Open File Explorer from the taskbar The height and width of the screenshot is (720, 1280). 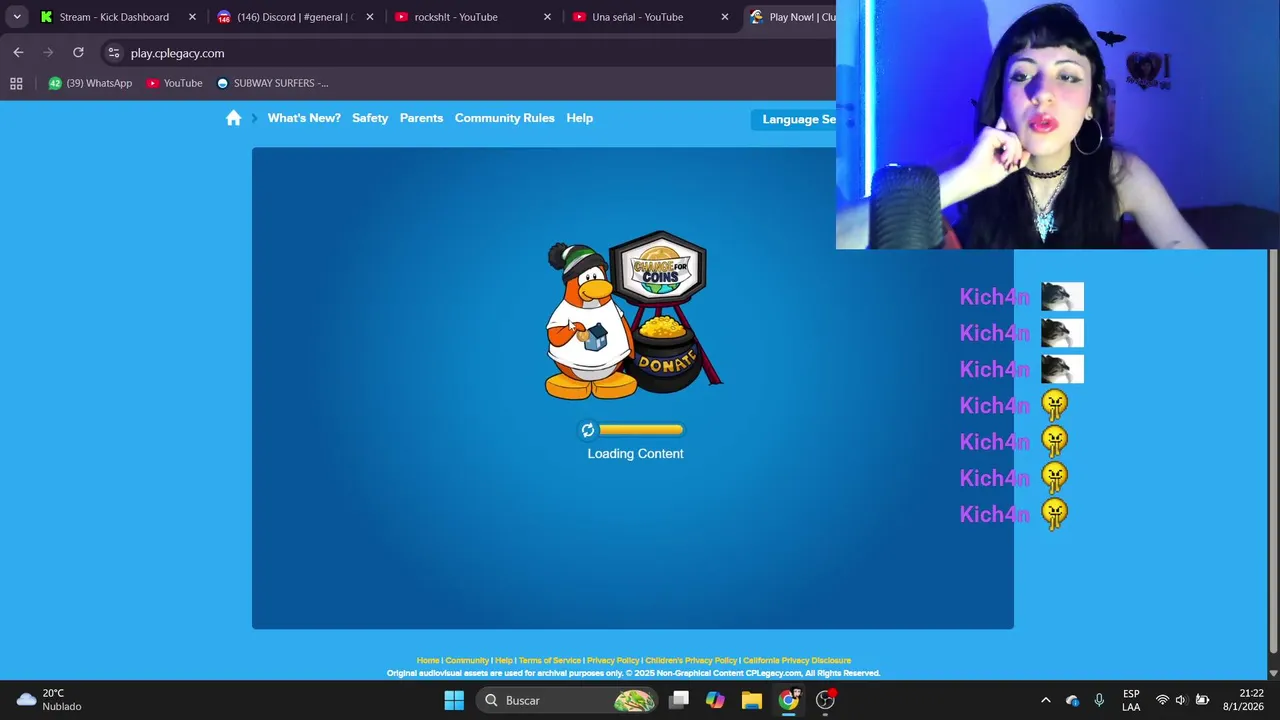click(x=752, y=700)
